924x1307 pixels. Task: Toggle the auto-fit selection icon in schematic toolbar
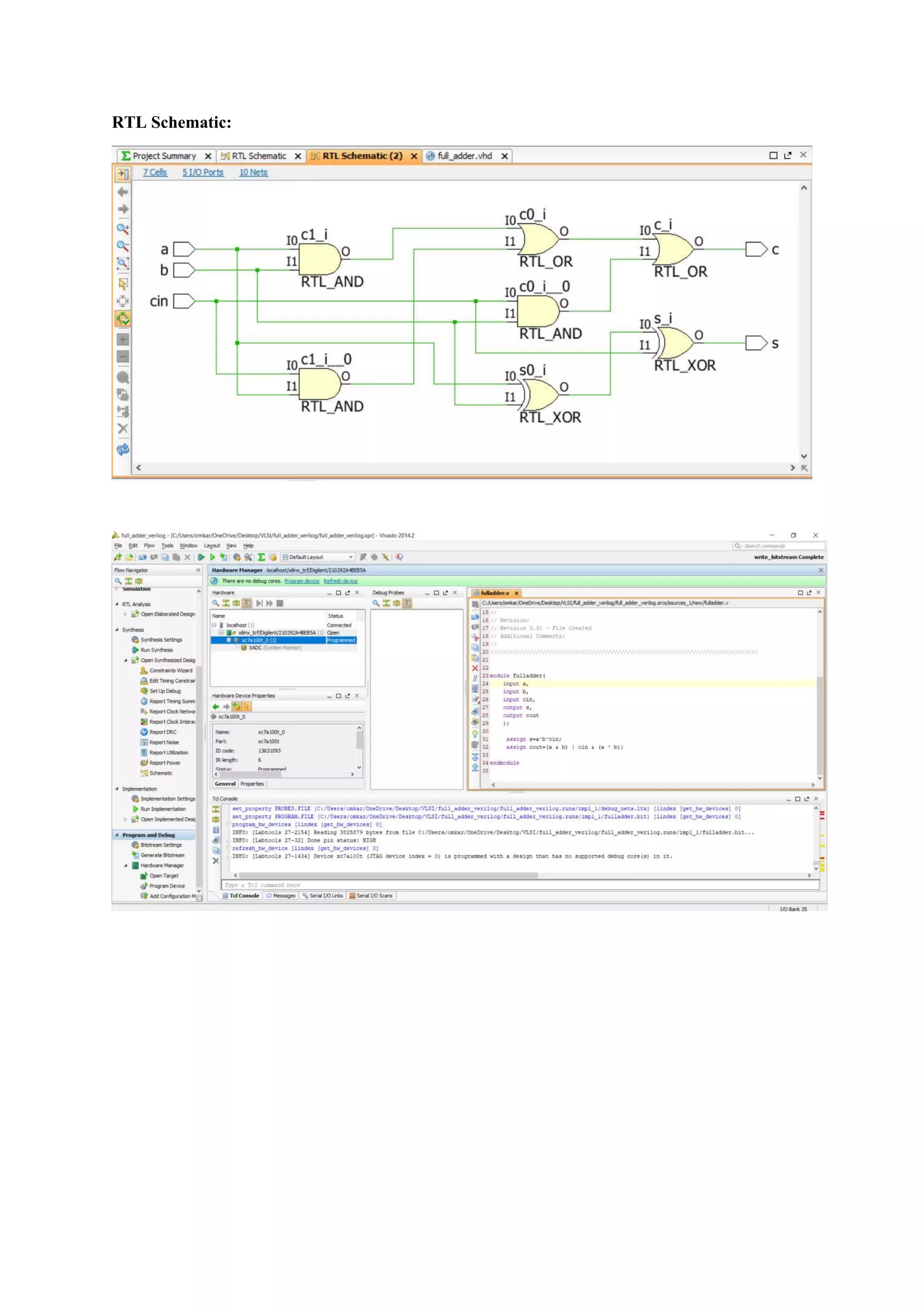[x=122, y=319]
